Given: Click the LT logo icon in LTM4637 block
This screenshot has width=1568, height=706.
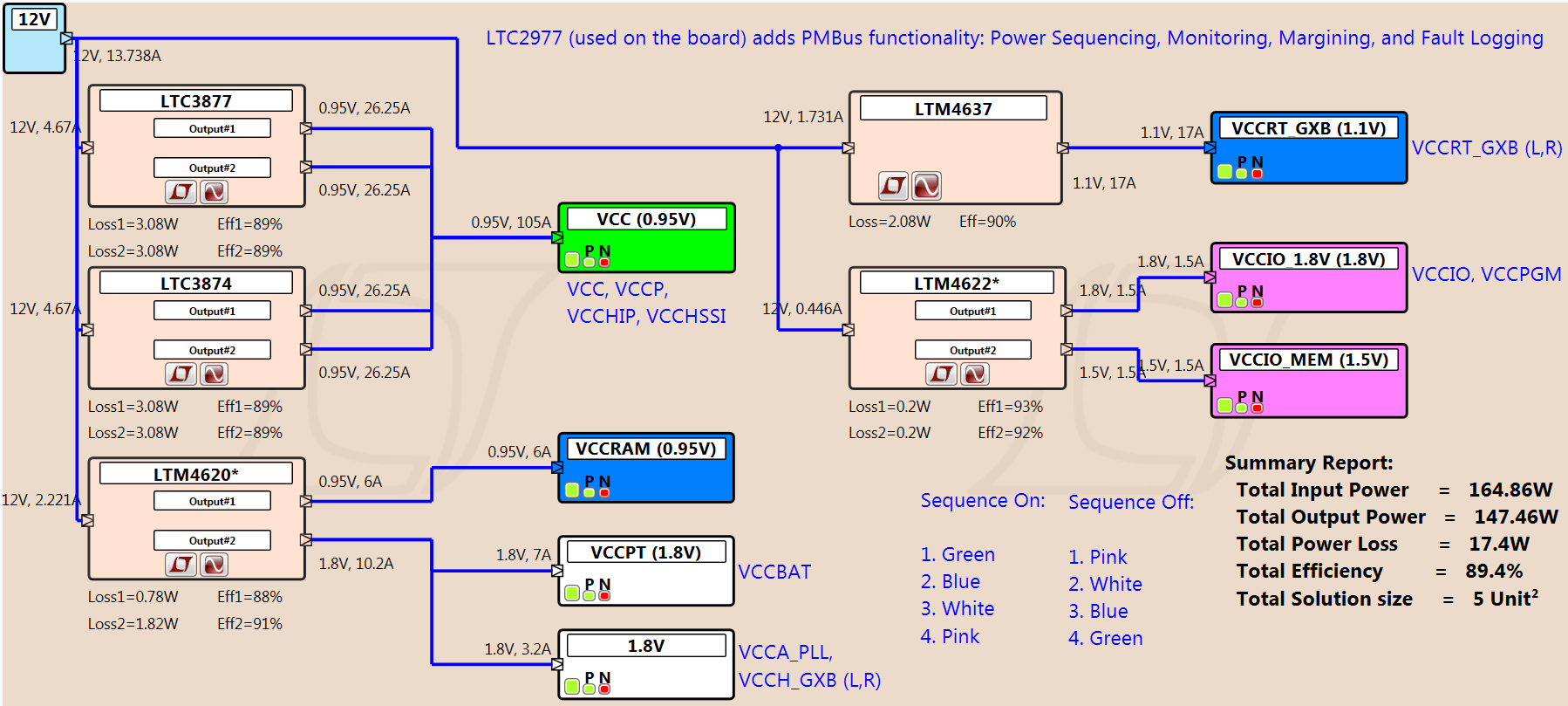Looking at the screenshot, I should (x=893, y=185).
